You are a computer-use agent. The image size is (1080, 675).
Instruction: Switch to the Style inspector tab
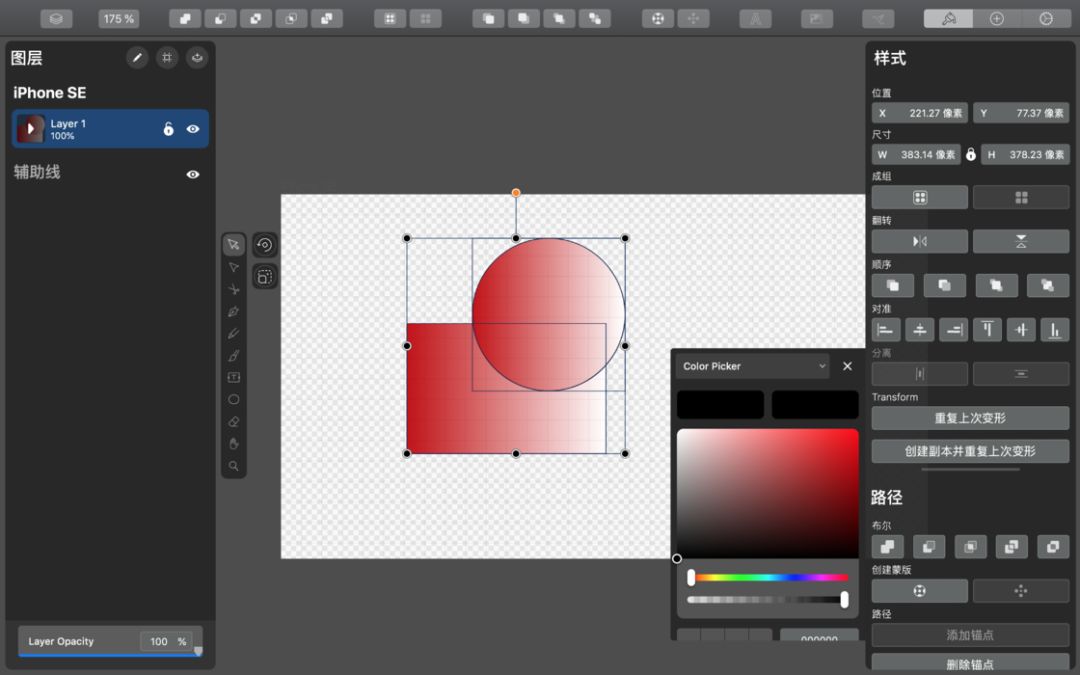click(947, 19)
